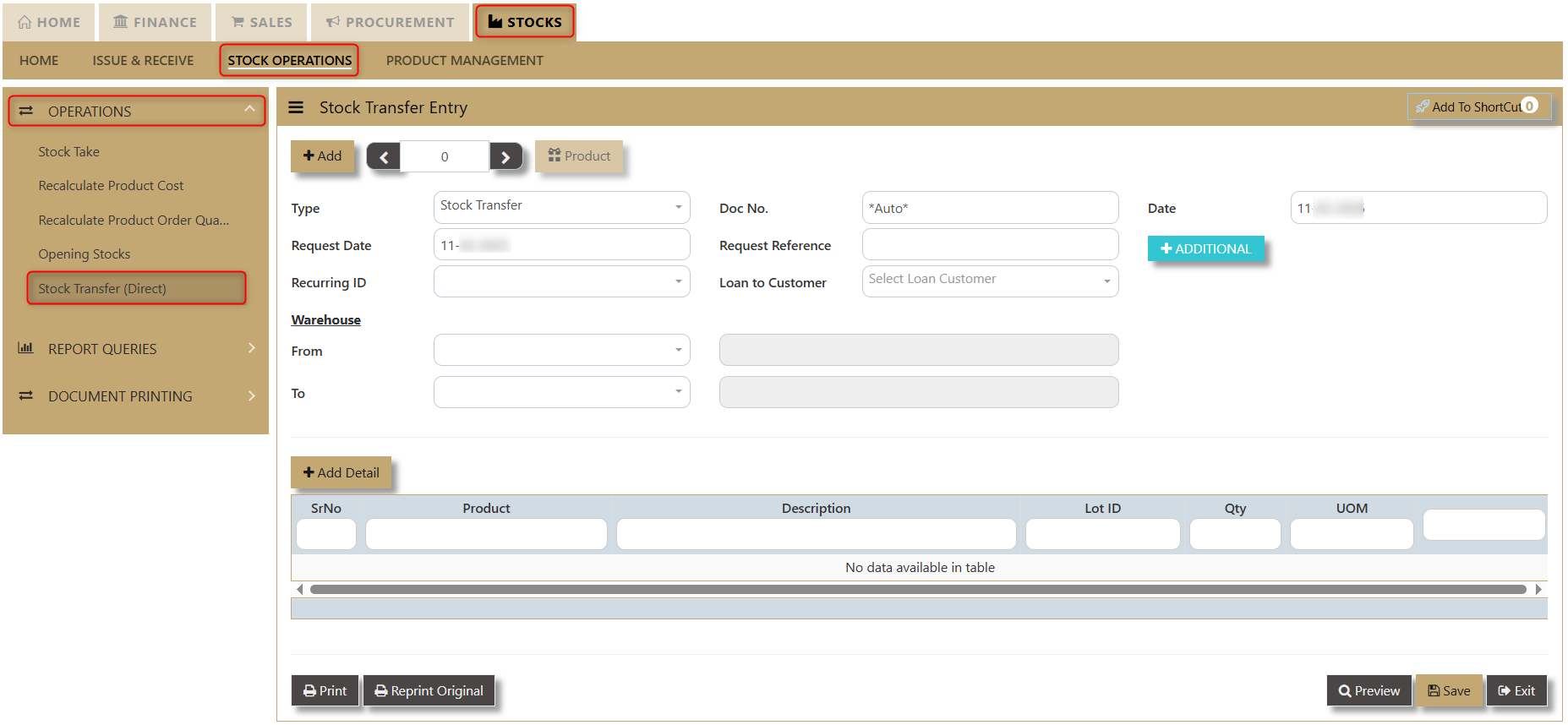Image resolution: width=1568 pixels, height=725 pixels.
Task: Select the STOCKS tab
Action: pyautogui.click(x=525, y=22)
